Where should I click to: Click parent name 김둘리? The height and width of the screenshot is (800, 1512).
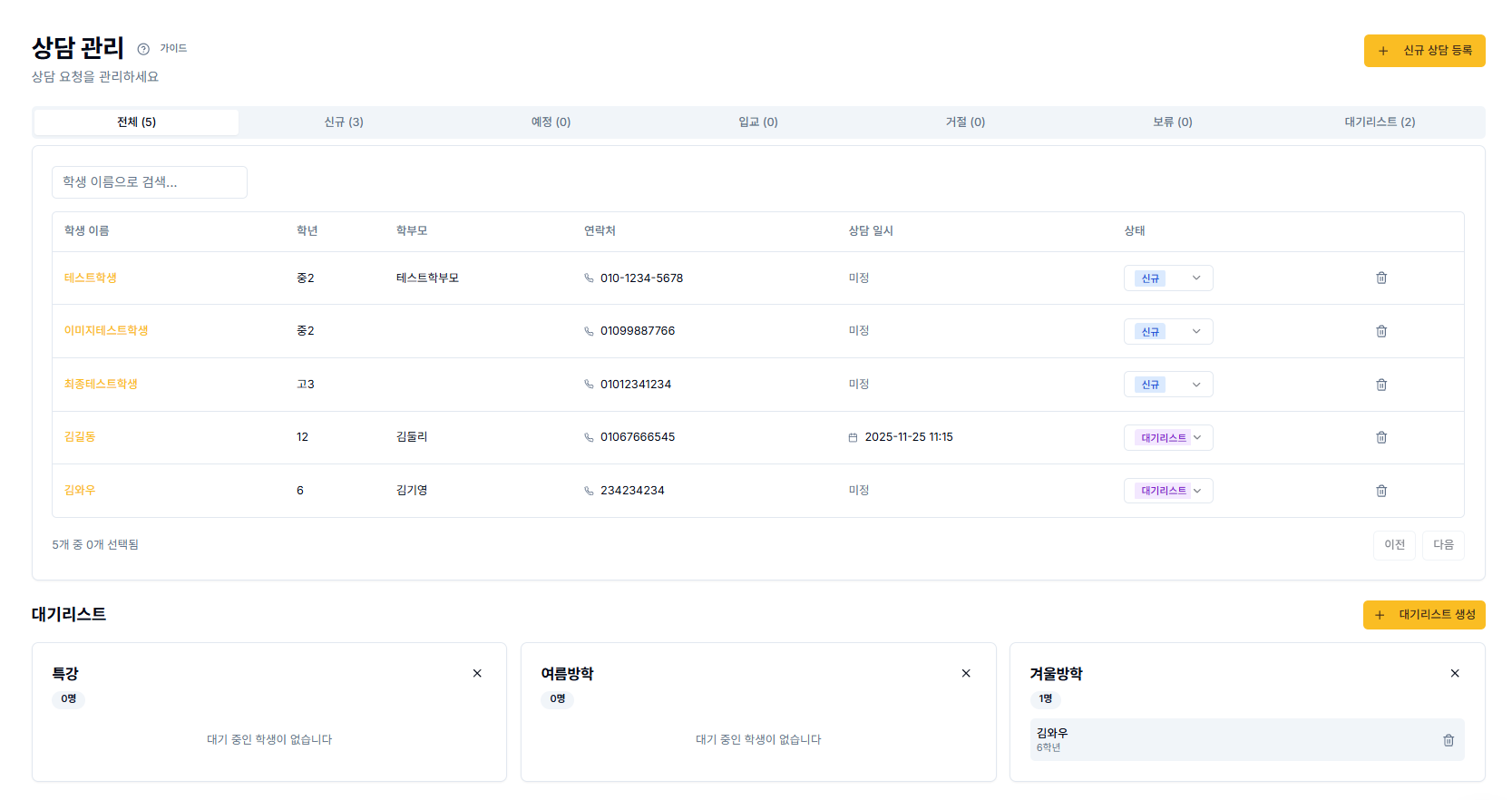(412, 437)
